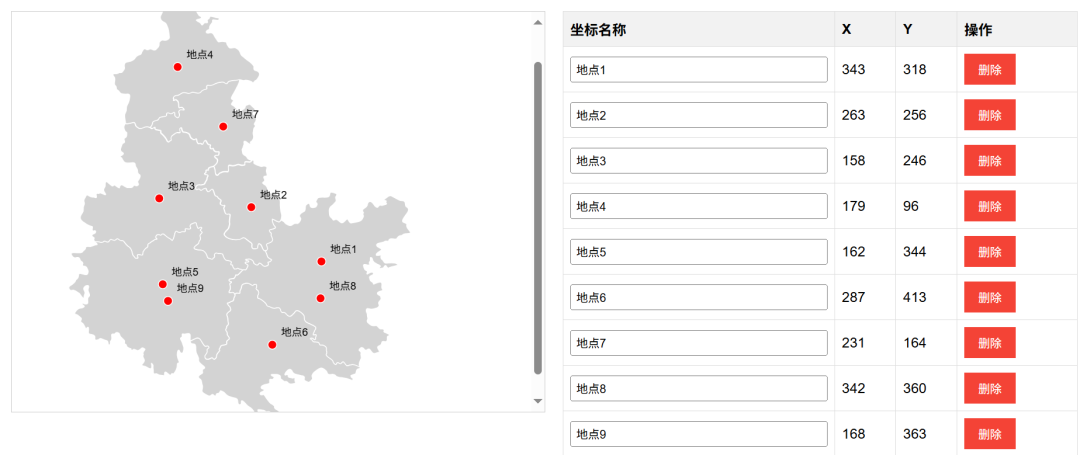This screenshot has height=455, width=1080.
Task: Click Y value 363 in the table
Action: (x=915, y=434)
